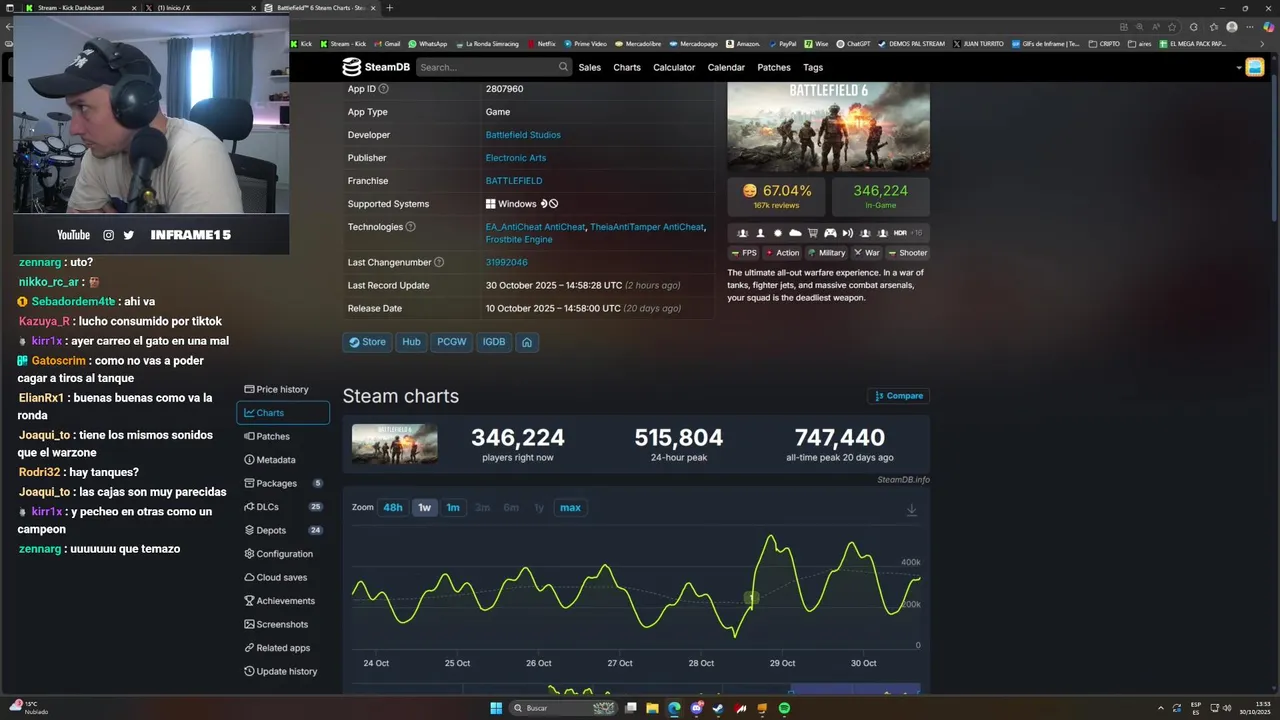Viewport: 1280px width, 720px height.
Task: Open the home website icon button
Action: point(527,342)
